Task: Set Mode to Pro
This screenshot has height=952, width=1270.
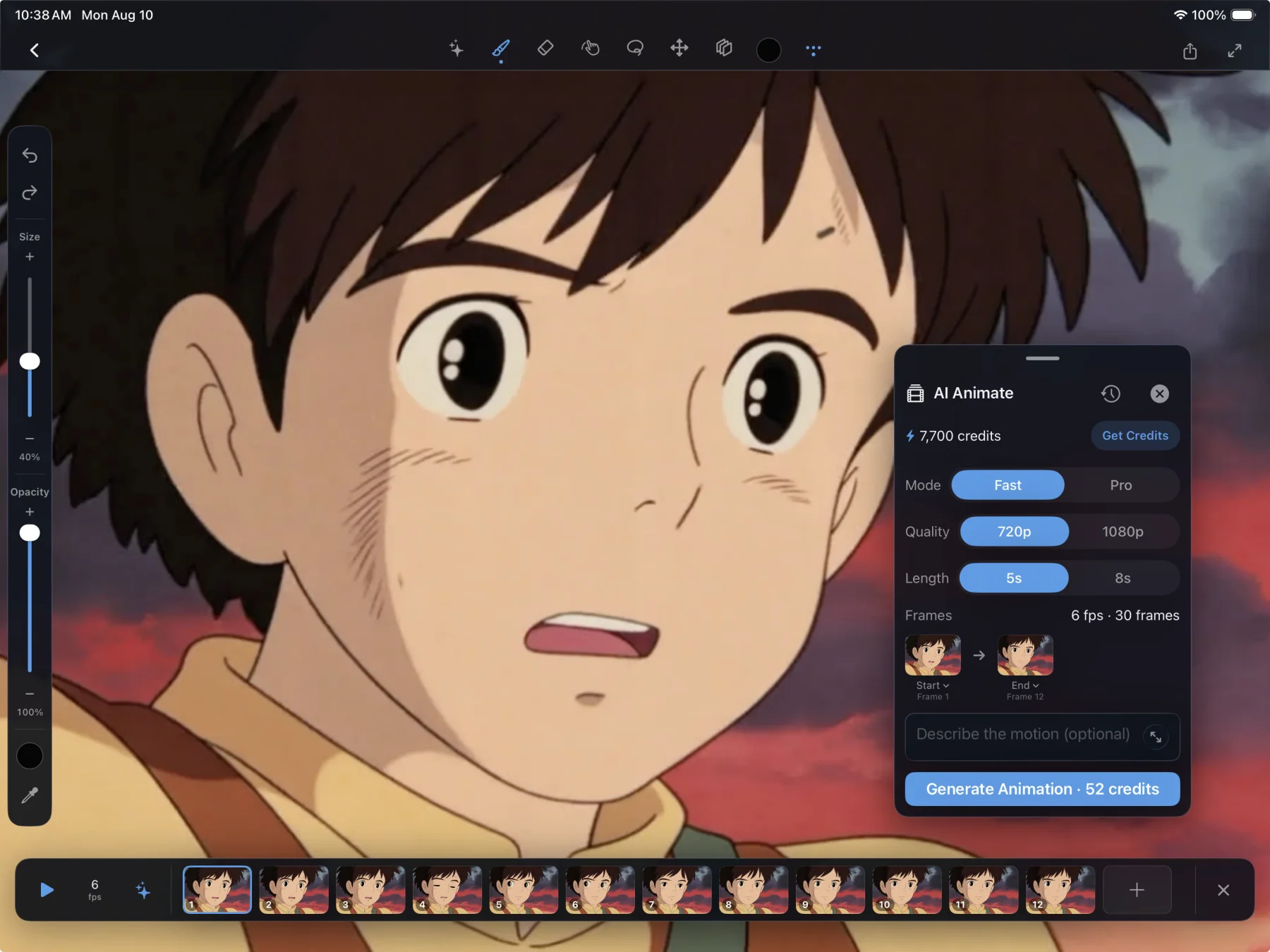Action: pyautogui.click(x=1121, y=485)
